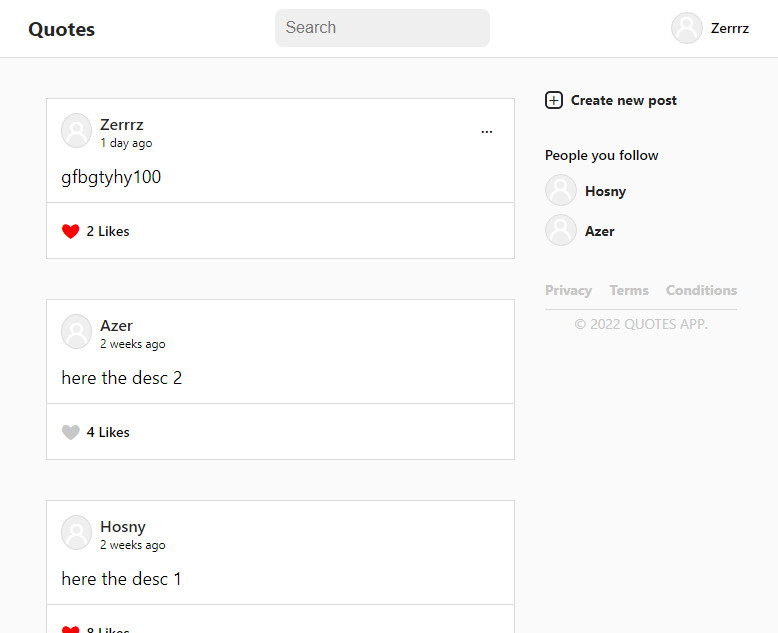
Task: Click the Create new post label
Action: click(x=623, y=100)
